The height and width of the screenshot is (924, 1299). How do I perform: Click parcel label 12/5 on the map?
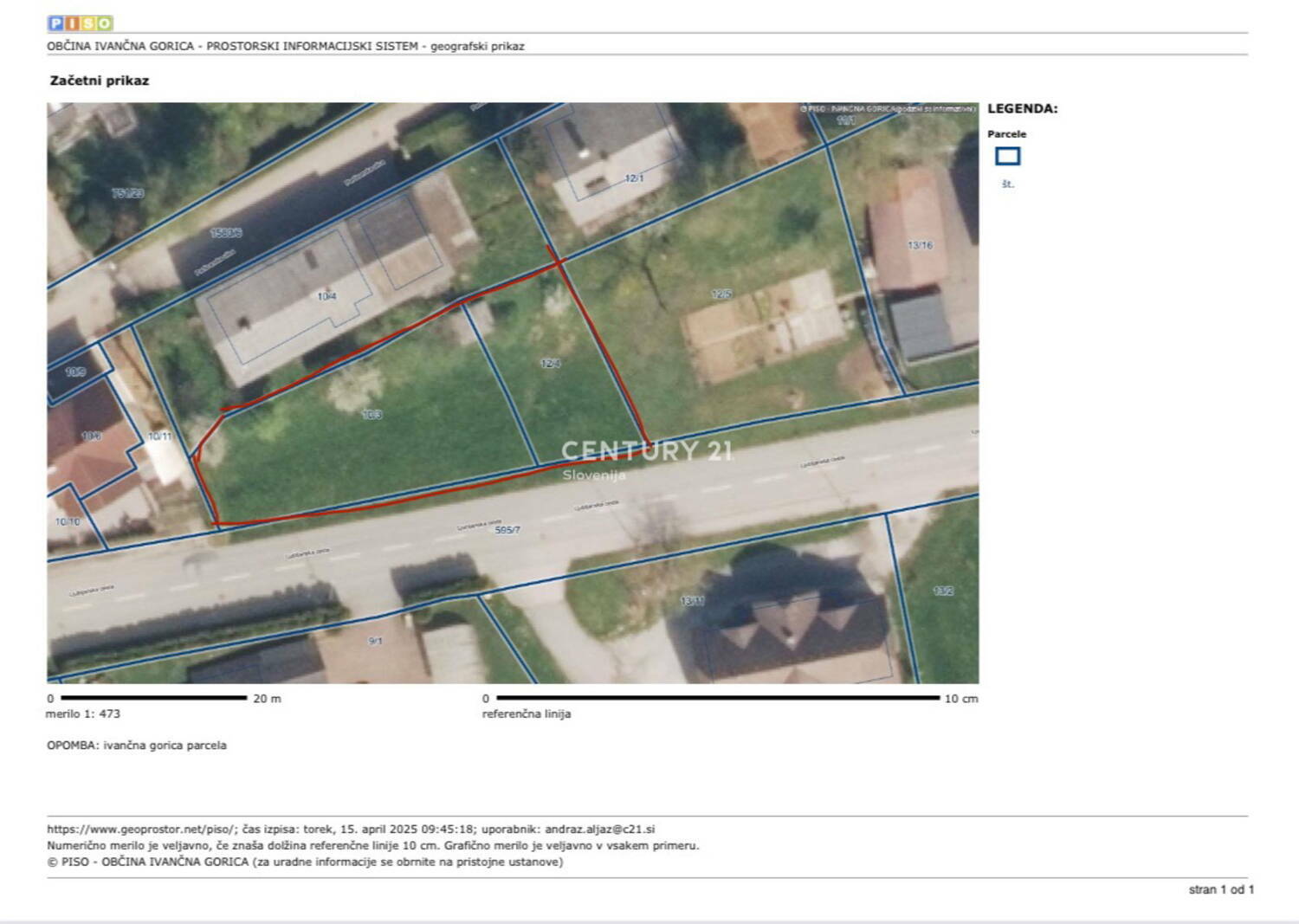[721, 294]
